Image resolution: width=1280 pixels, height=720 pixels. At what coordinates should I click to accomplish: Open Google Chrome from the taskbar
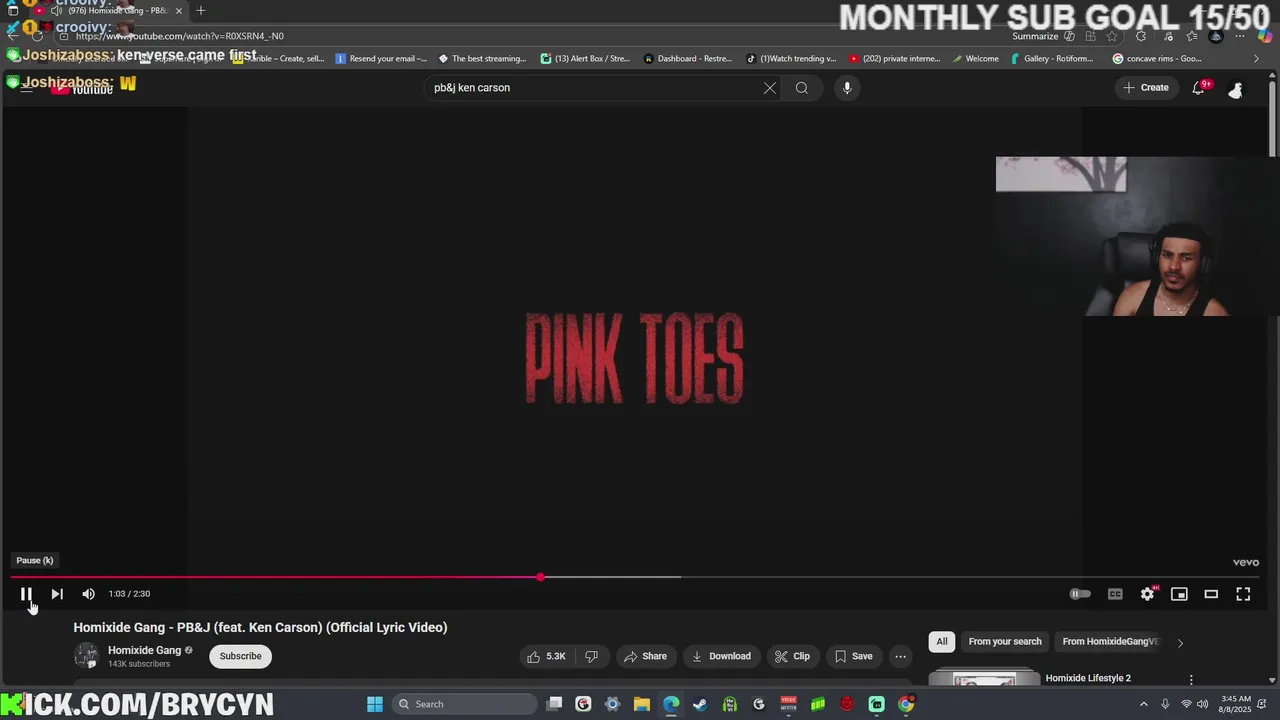point(906,704)
